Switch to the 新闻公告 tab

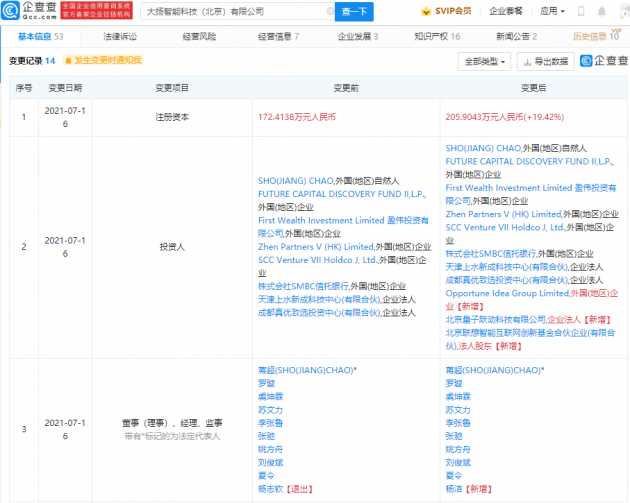pyautogui.click(x=516, y=37)
